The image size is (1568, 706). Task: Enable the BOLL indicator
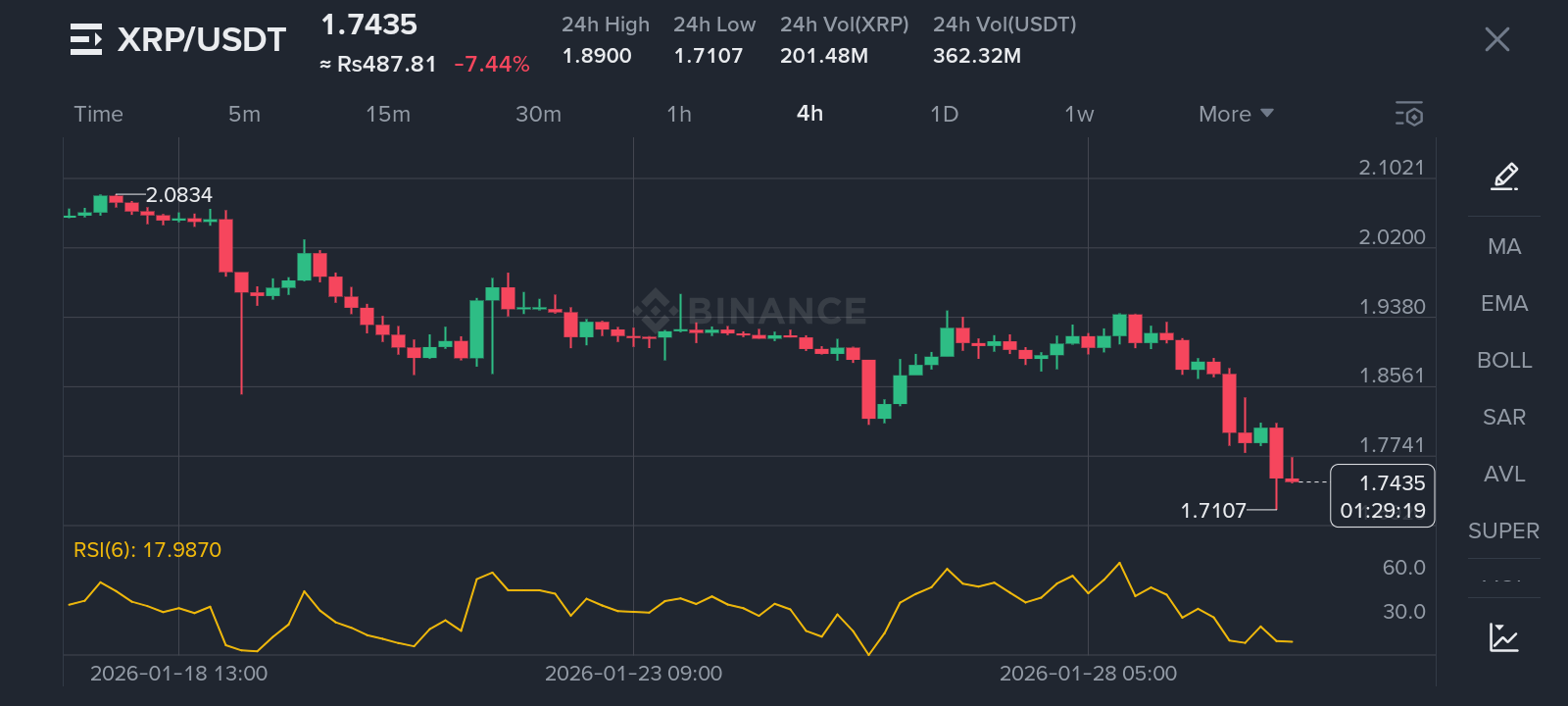point(1504,360)
